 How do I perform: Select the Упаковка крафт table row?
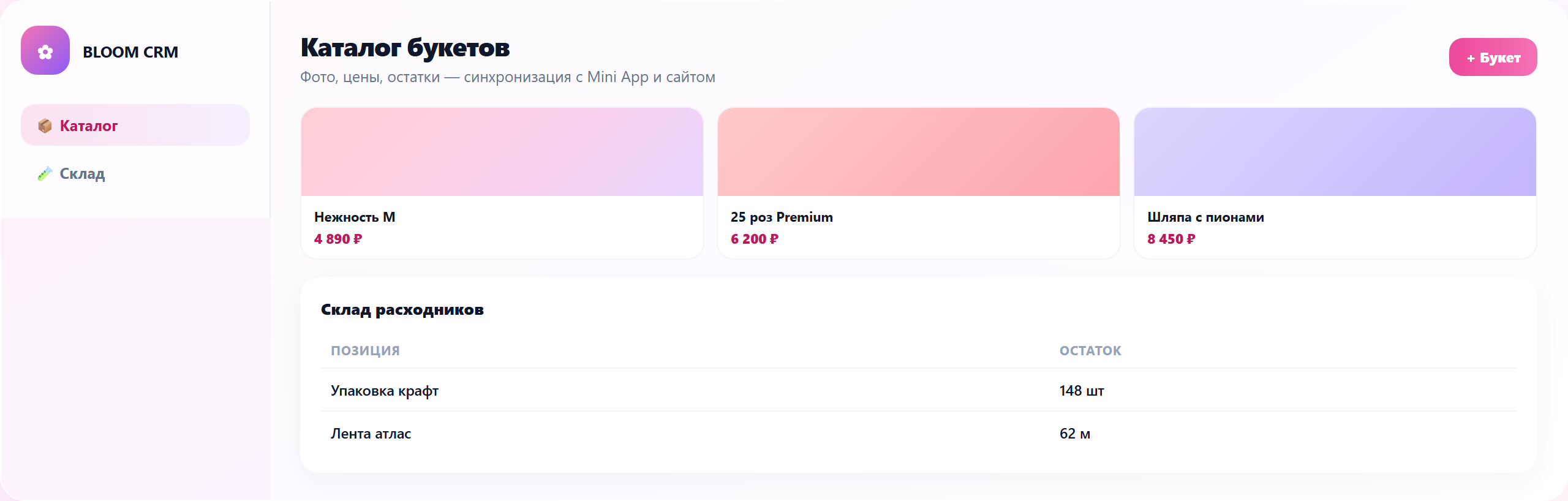pyautogui.click(x=919, y=390)
